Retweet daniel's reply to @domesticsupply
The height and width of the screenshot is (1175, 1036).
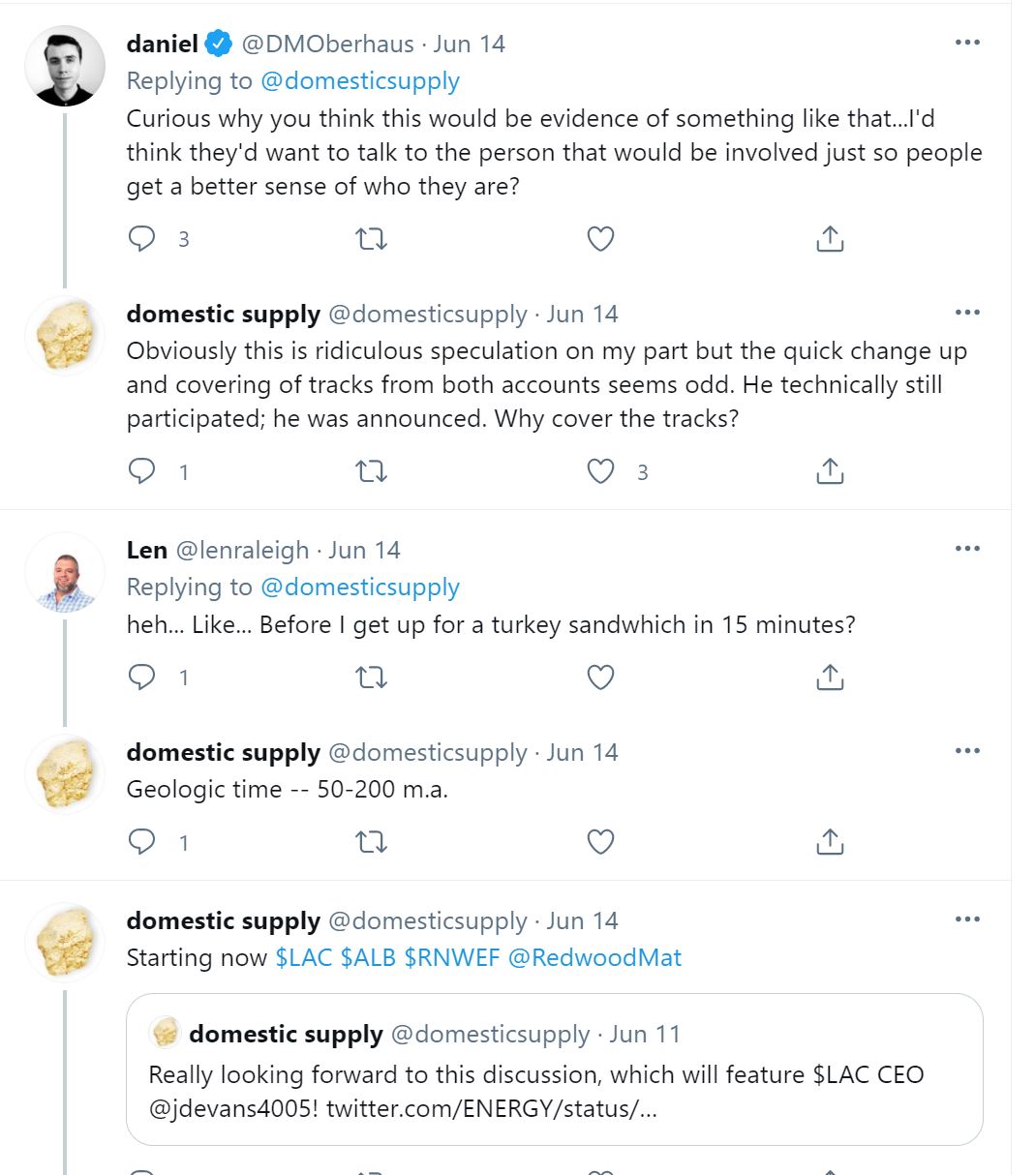point(372,239)
